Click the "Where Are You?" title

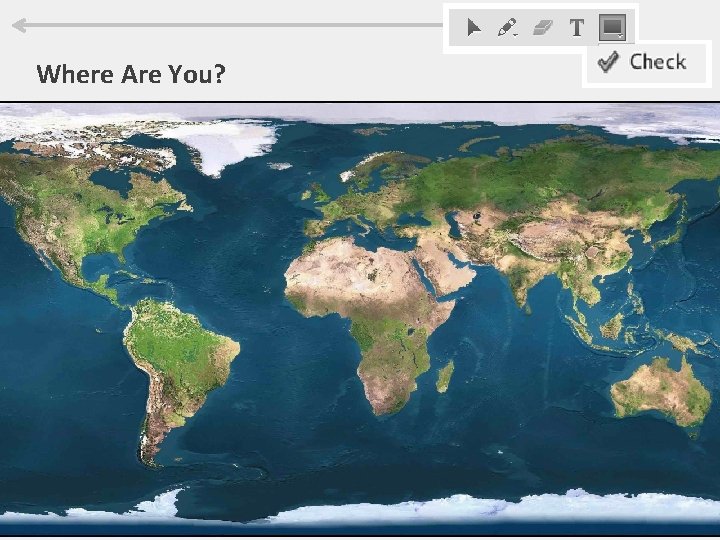coord(131,74)
